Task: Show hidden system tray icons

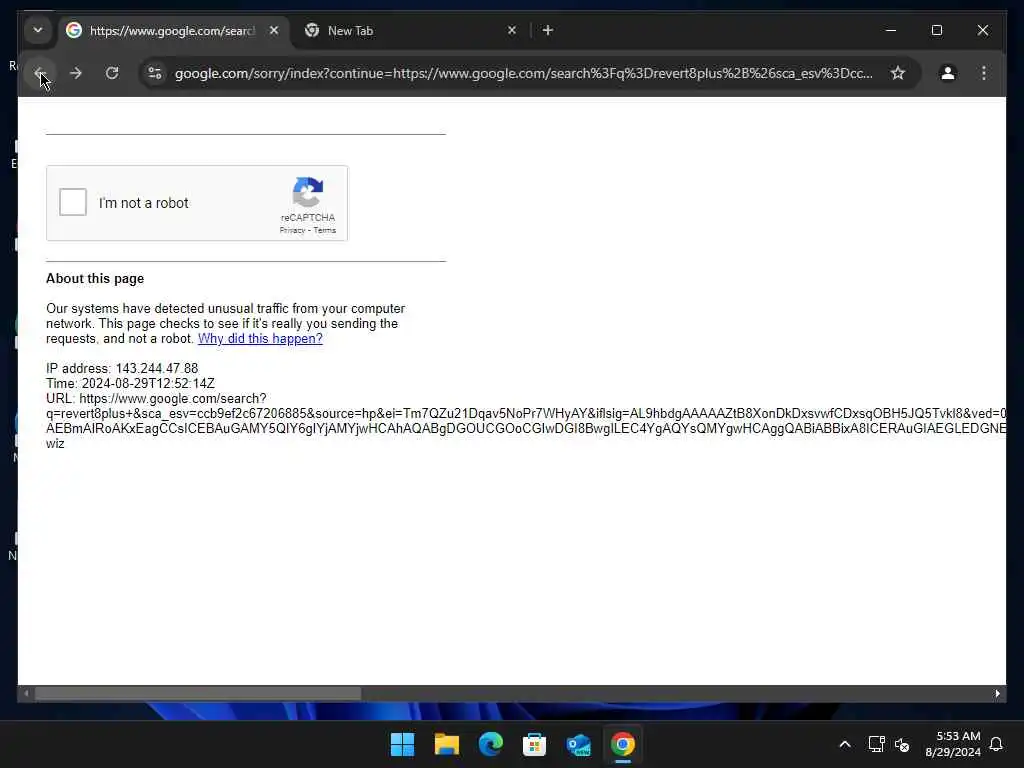Action: click(x=844, y=744)
